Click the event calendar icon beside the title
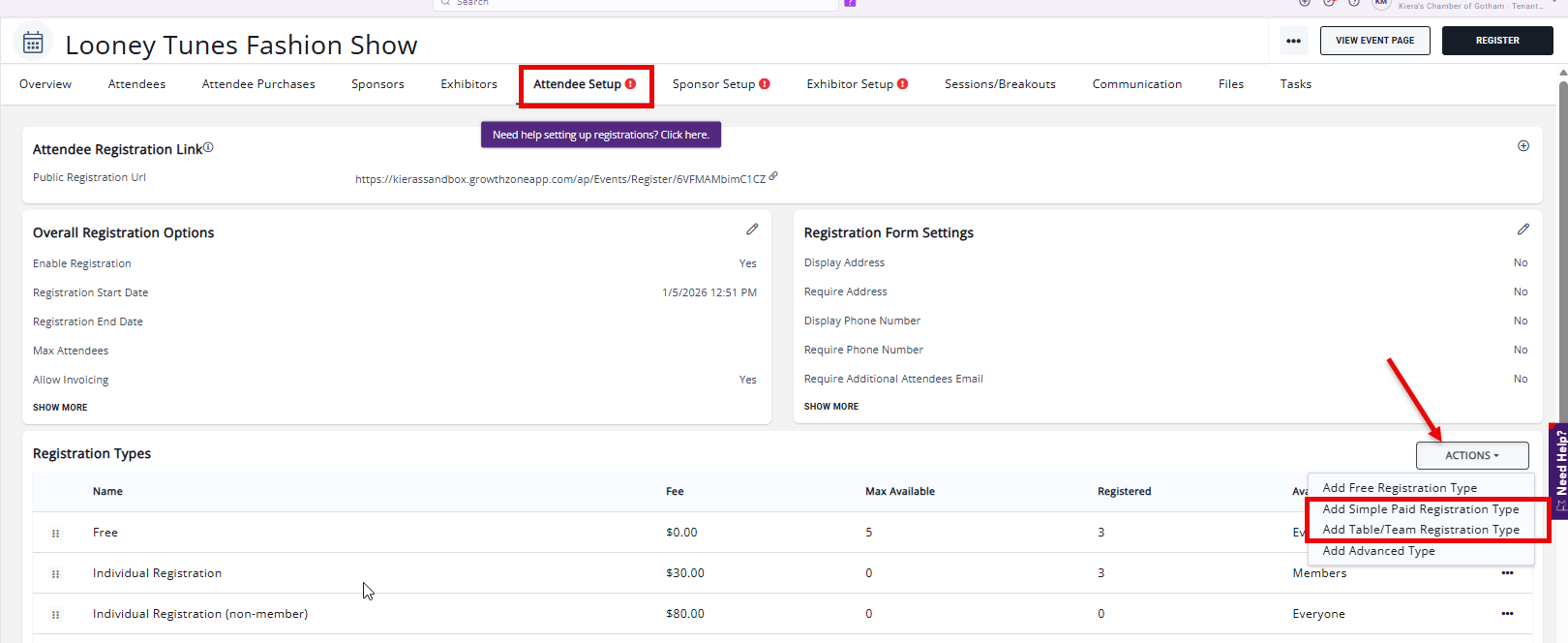1568x643 pixels. point(33,43)
